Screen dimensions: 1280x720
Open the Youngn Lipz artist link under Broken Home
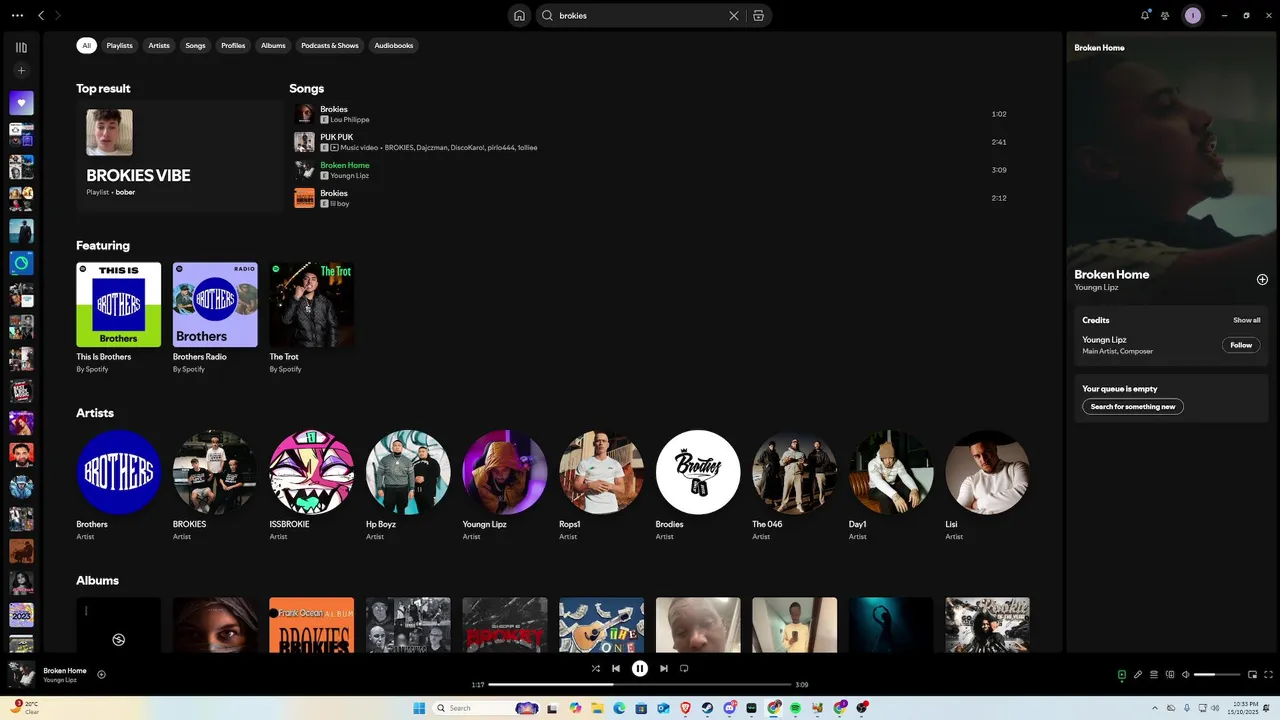[349, 176]
